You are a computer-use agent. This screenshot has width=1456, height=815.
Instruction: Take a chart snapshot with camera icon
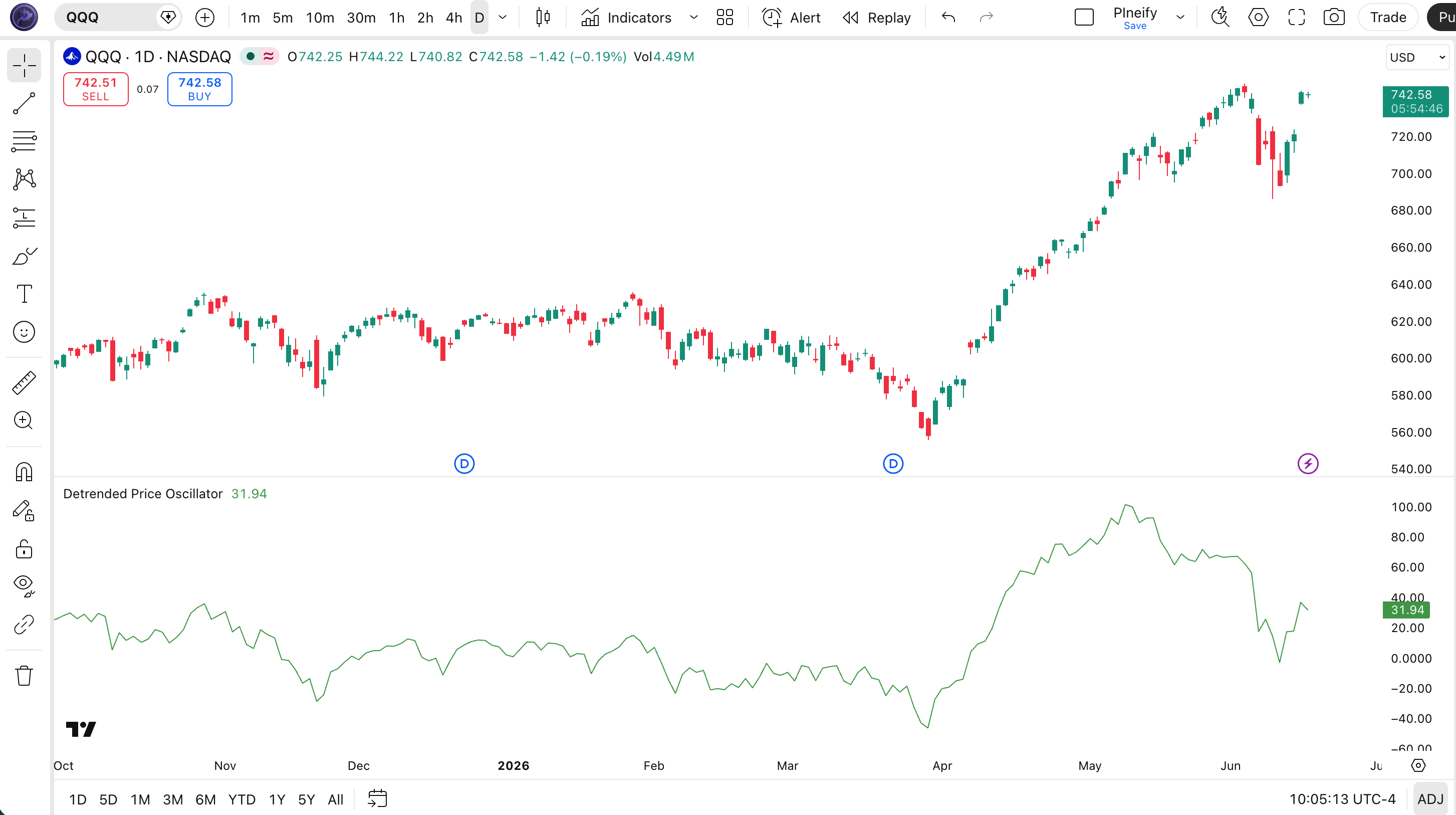(1334, 18)
